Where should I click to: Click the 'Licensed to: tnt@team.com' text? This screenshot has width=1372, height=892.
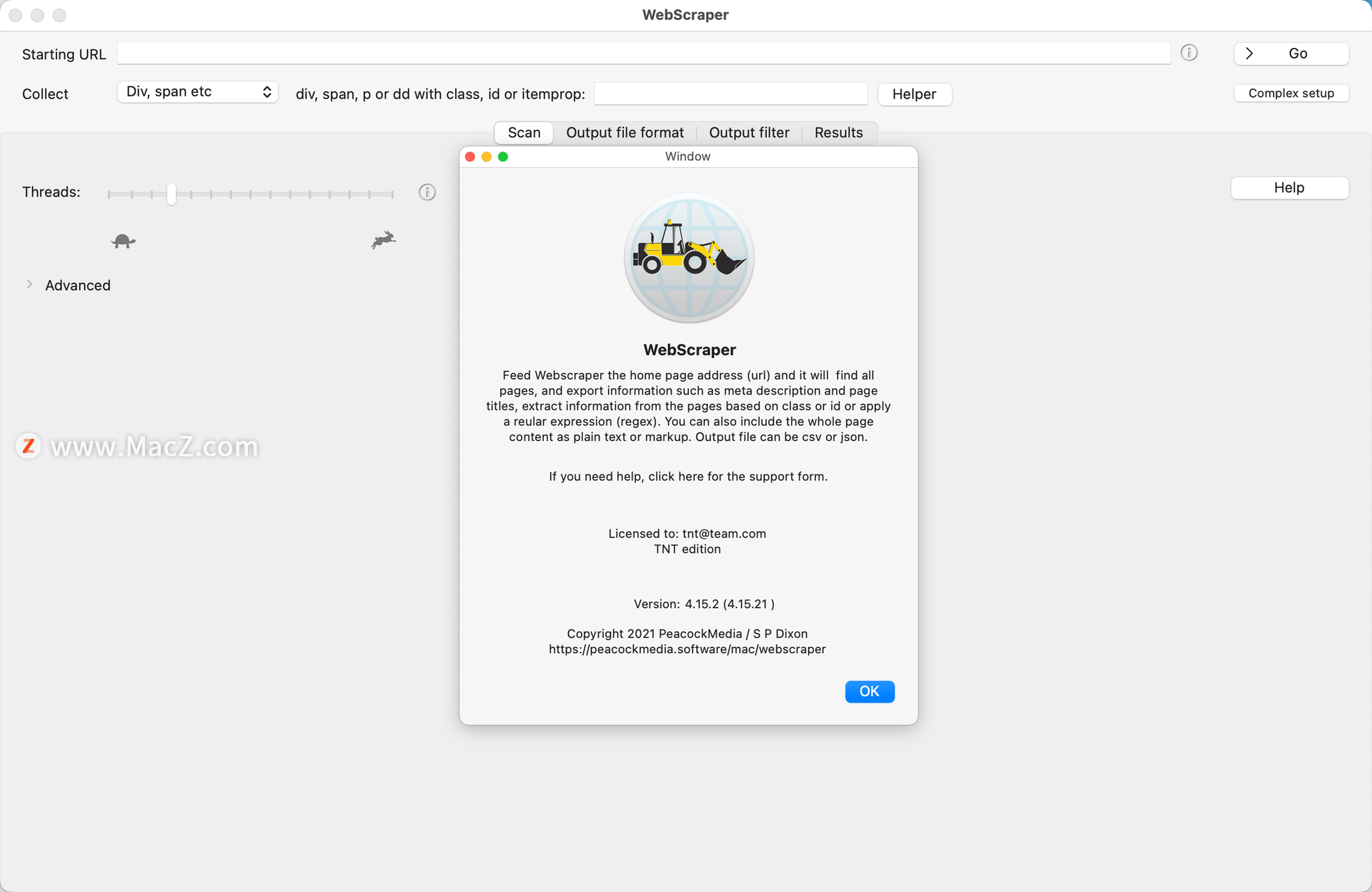pyautogui.click(x=687, y=534)
